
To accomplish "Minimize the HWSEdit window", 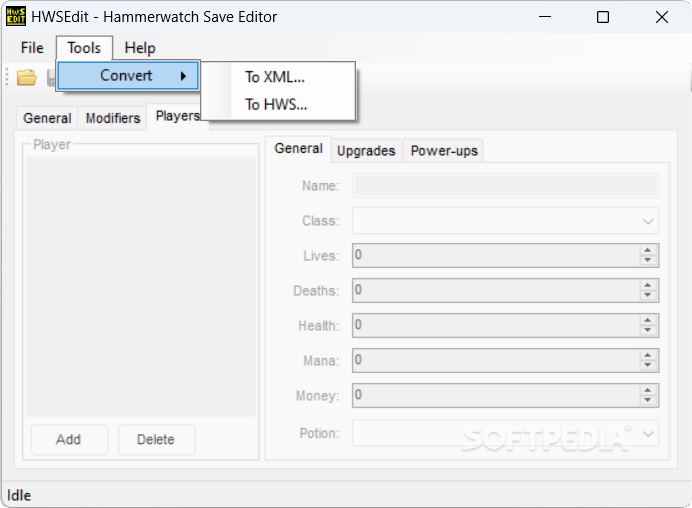I will click(x=545, y=17).
